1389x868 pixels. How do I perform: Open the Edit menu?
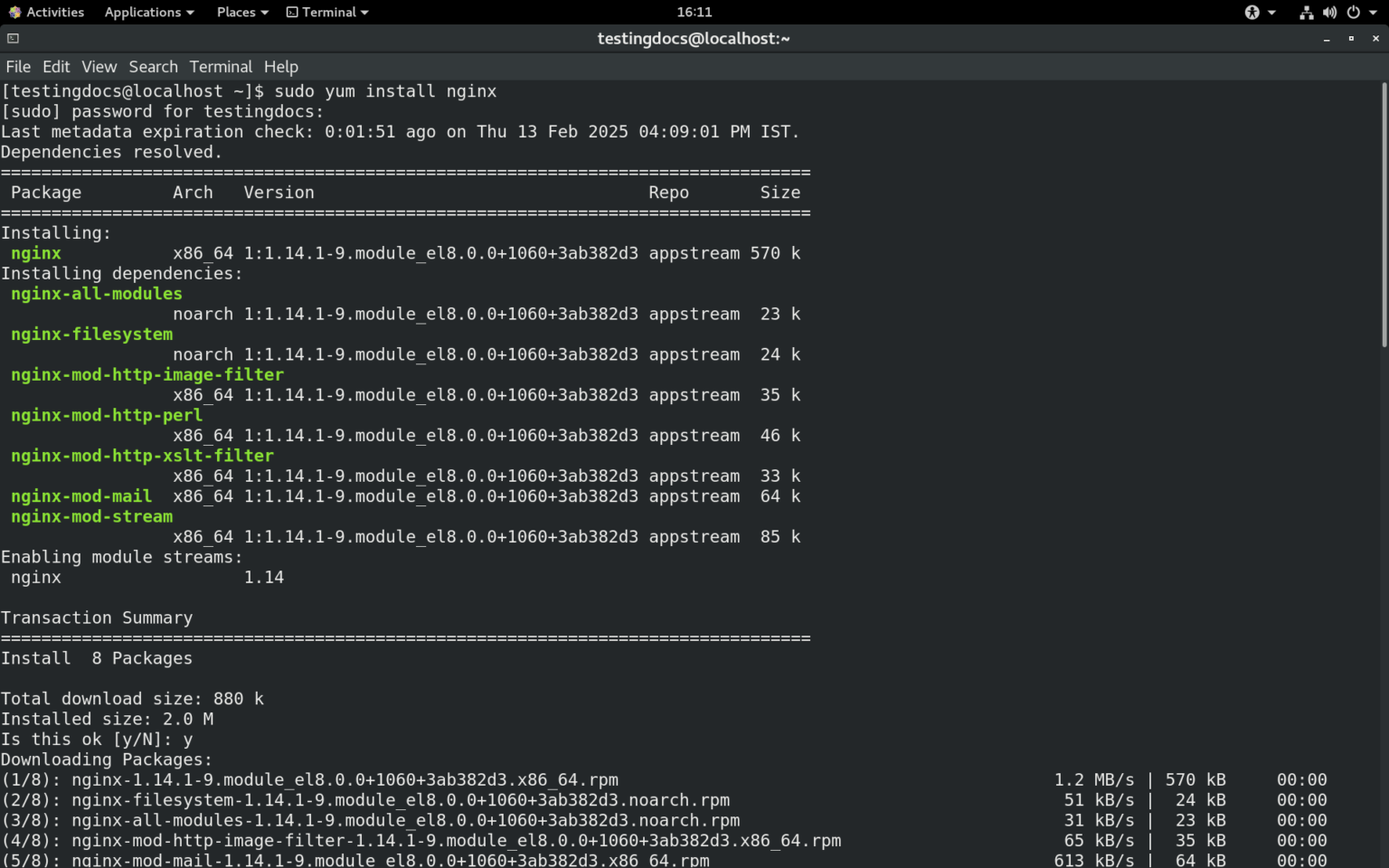pos(56,66)
